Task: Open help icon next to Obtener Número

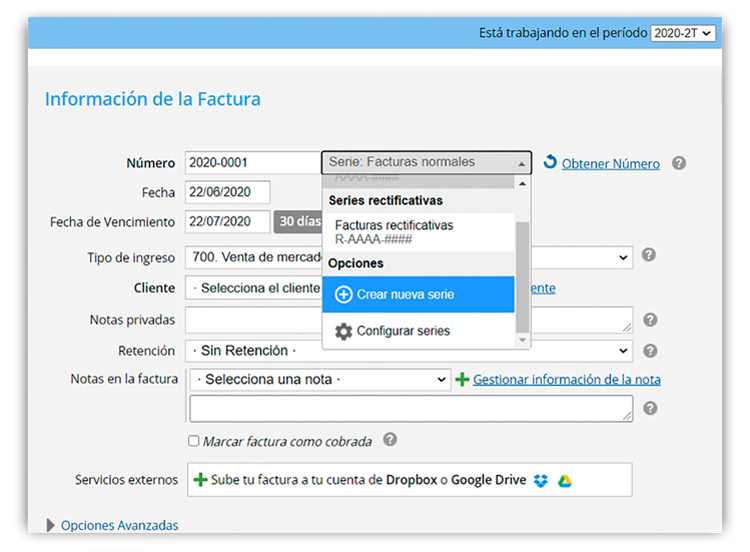Action: 679,163
